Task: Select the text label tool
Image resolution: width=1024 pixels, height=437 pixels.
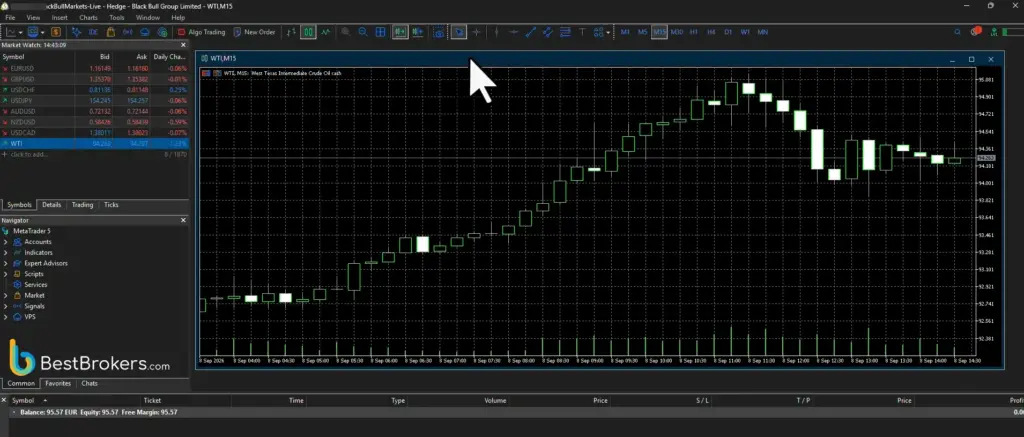Action: click(x=583, y=32)
